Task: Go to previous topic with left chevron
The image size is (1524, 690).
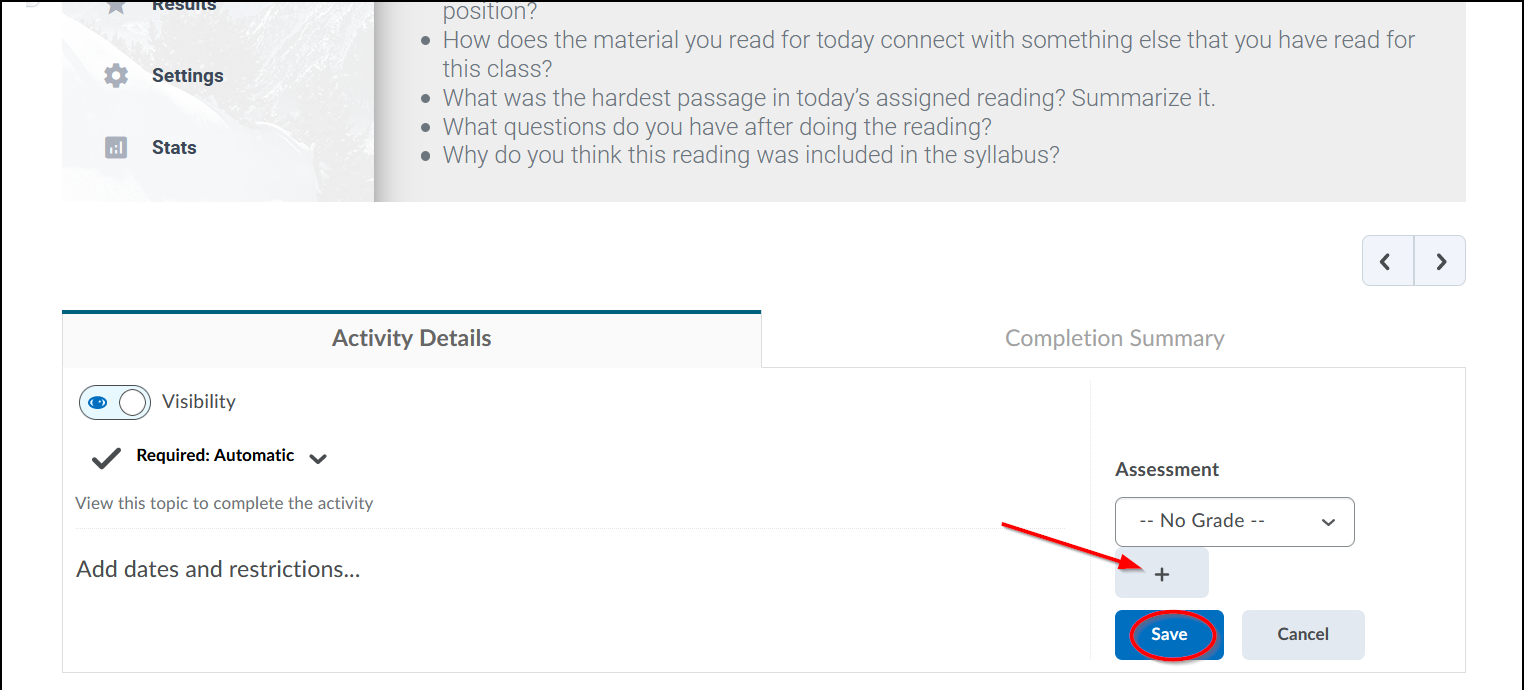Action: (1387, 261)
